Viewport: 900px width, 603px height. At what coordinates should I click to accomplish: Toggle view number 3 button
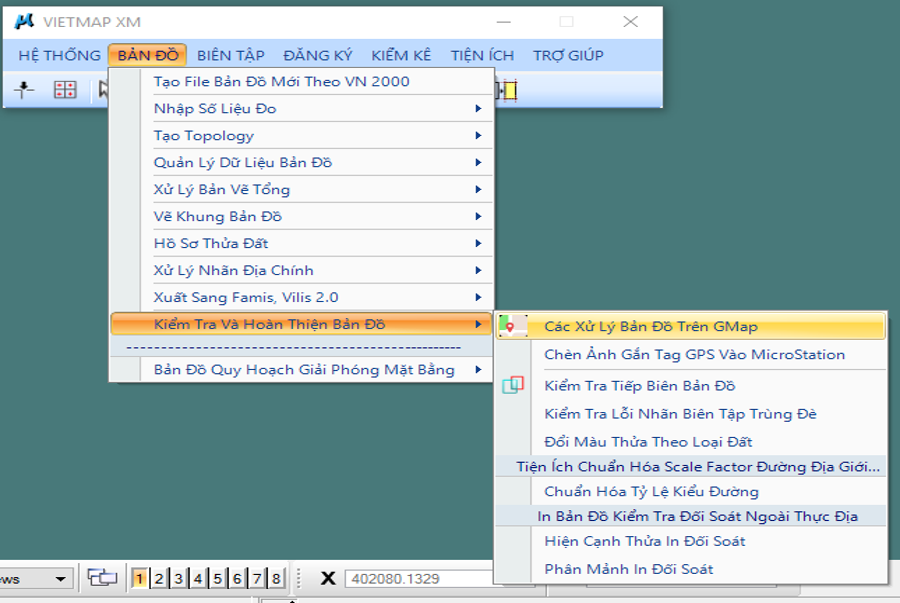(179, 578)
